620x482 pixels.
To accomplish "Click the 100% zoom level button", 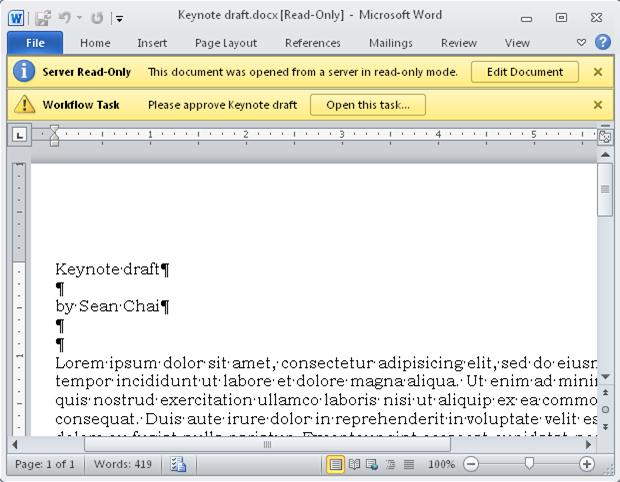I will pos(441,464).
